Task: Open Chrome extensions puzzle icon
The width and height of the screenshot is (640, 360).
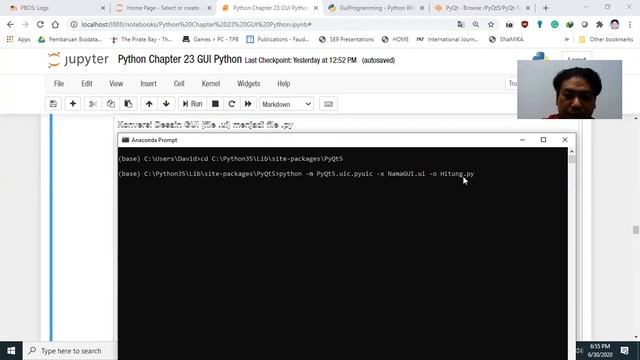Action: 600,24
